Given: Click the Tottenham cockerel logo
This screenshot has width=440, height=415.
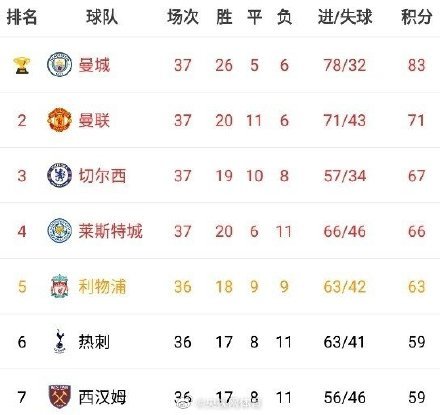Looking at the screenshot, I should [60, 341].
